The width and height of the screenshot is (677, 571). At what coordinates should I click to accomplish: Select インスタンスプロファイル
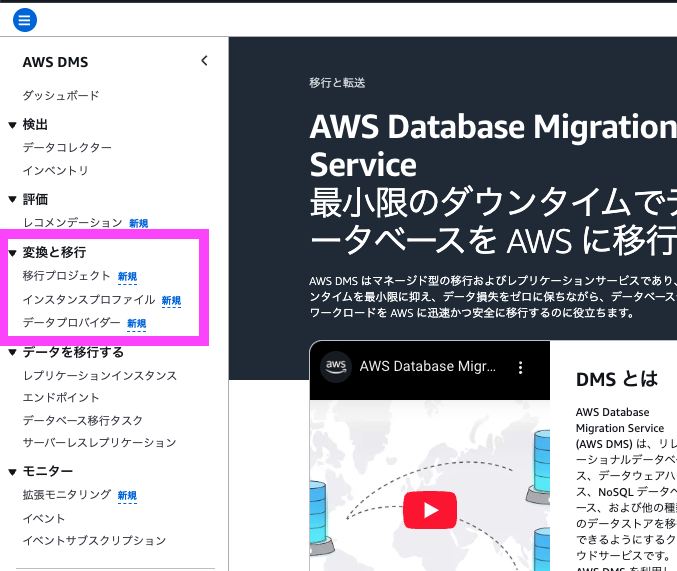[x=89, y=299]
